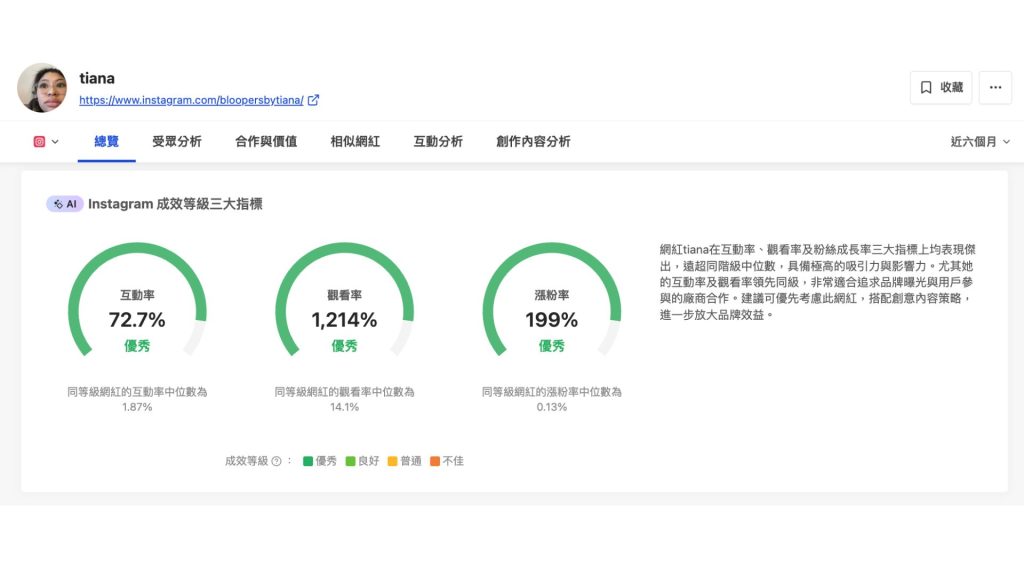Click the text '同等級網紅的觀看率中位數為'
Image resolution: width=1024 pixels, height=576 pixels.
point(344,392)
